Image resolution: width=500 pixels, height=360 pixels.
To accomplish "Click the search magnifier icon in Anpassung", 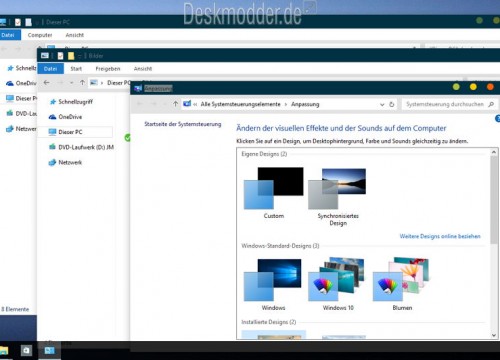I will 491,104.
